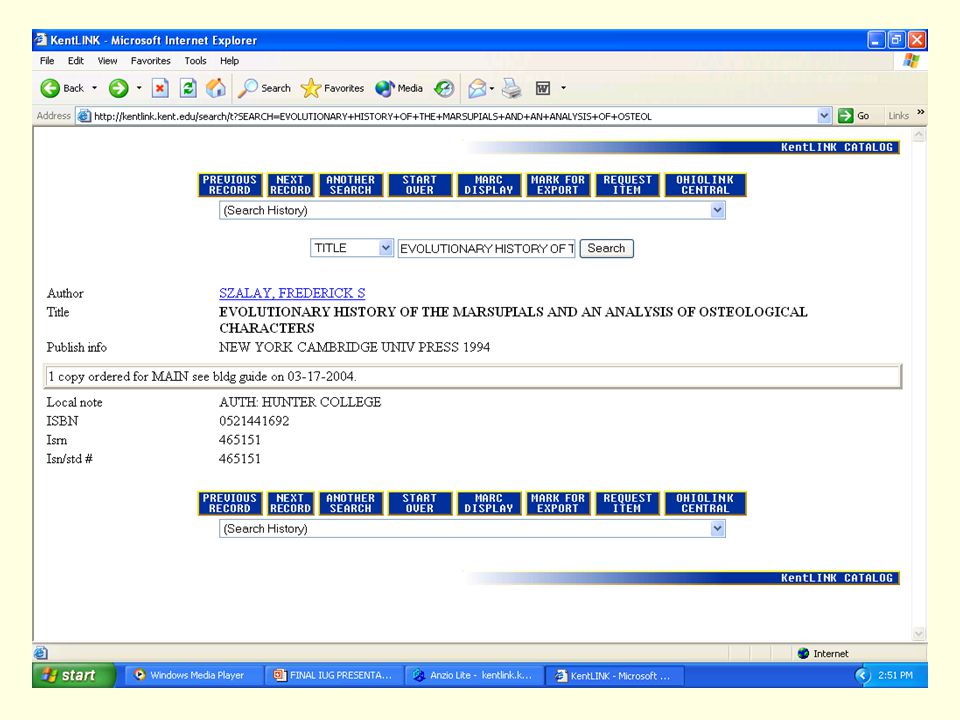Print the page using printer icon

click(x=512, y=89)
